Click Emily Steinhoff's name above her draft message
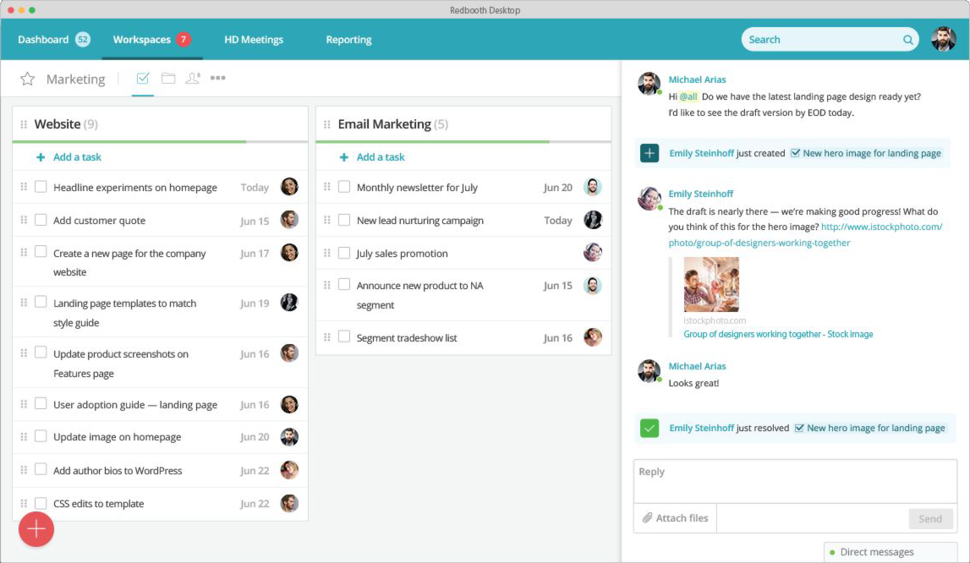This screenshot has height=563, width=970. coord(701,194)
